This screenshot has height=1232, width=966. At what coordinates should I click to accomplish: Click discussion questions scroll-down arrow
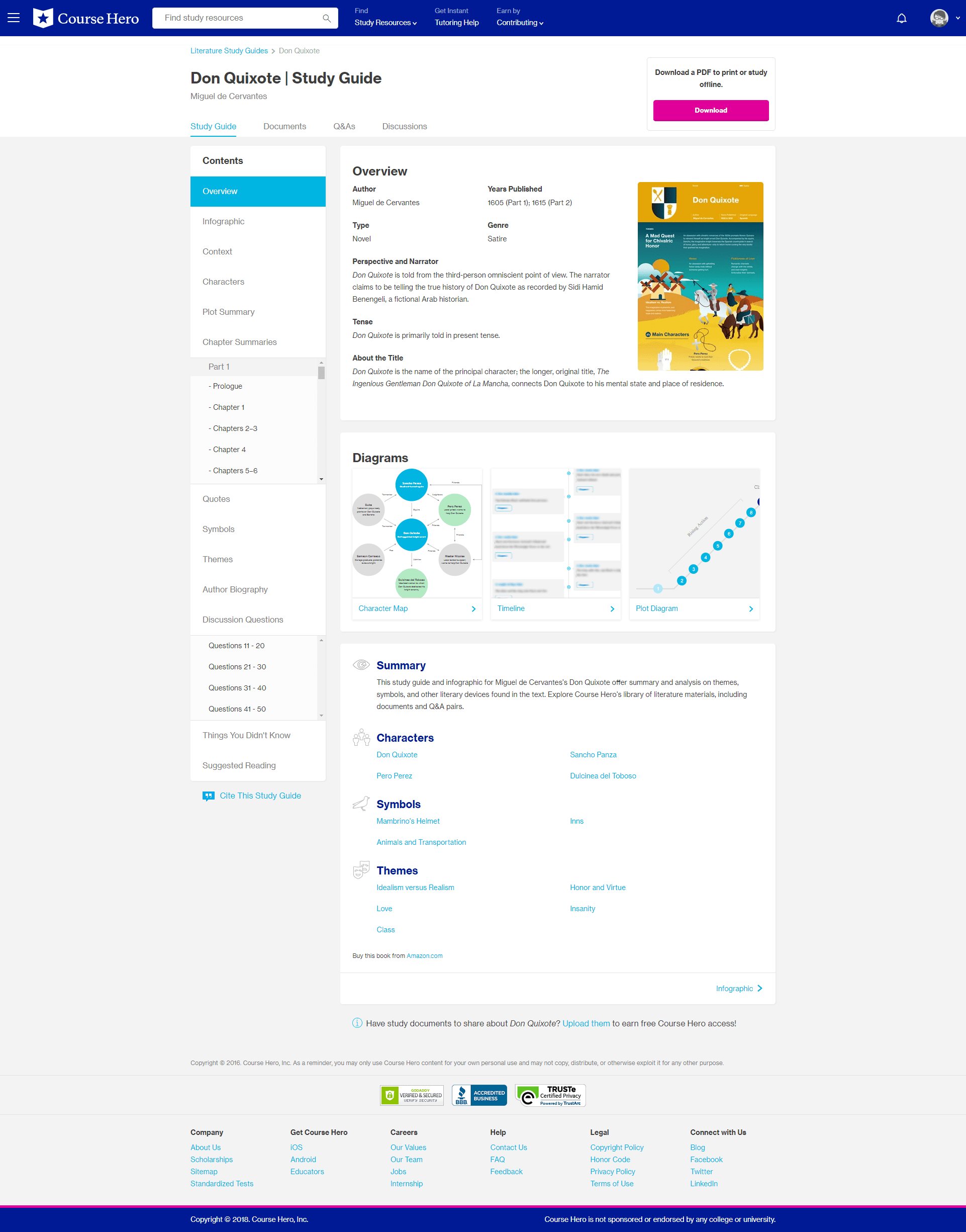(x=321, y=716)
